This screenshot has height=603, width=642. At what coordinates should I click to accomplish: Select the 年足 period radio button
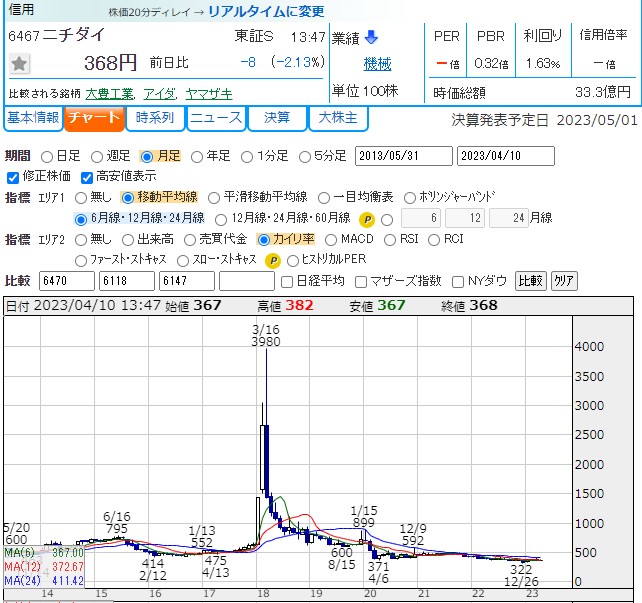(197, 157)
